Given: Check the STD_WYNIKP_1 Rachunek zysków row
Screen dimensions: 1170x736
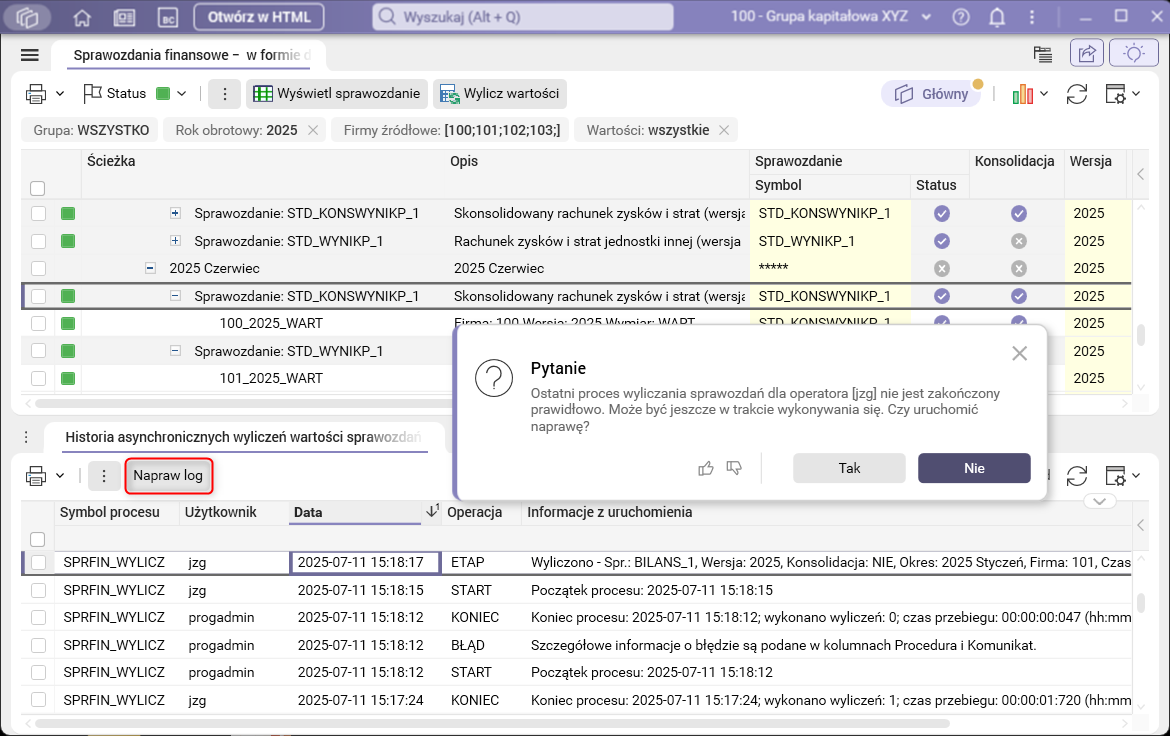Looking at the screenshot, I should click(x=38, y=241).
